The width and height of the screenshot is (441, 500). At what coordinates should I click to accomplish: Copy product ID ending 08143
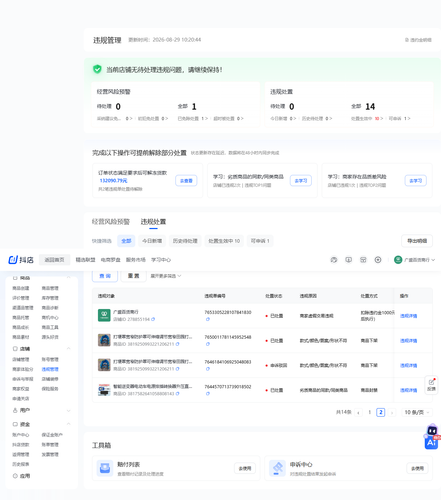177,394
